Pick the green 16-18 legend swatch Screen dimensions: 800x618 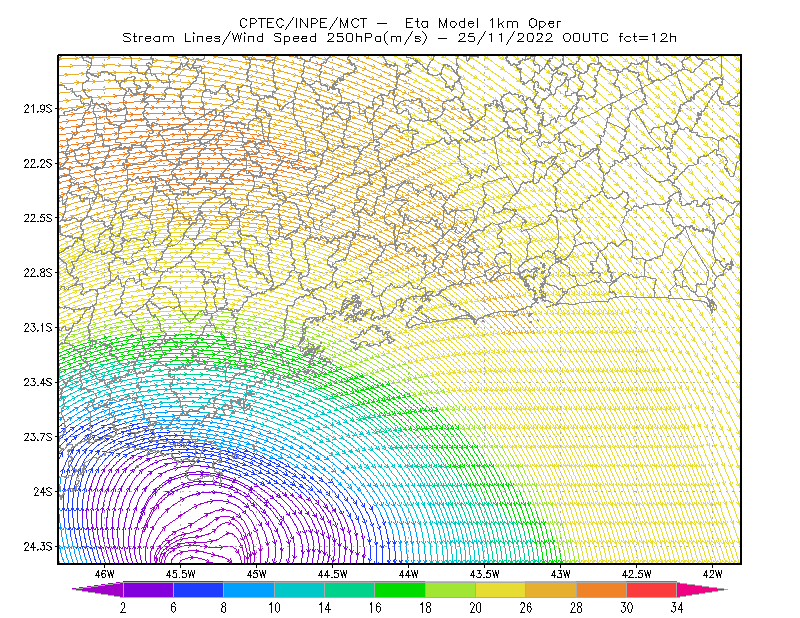[x=400, y=589]
